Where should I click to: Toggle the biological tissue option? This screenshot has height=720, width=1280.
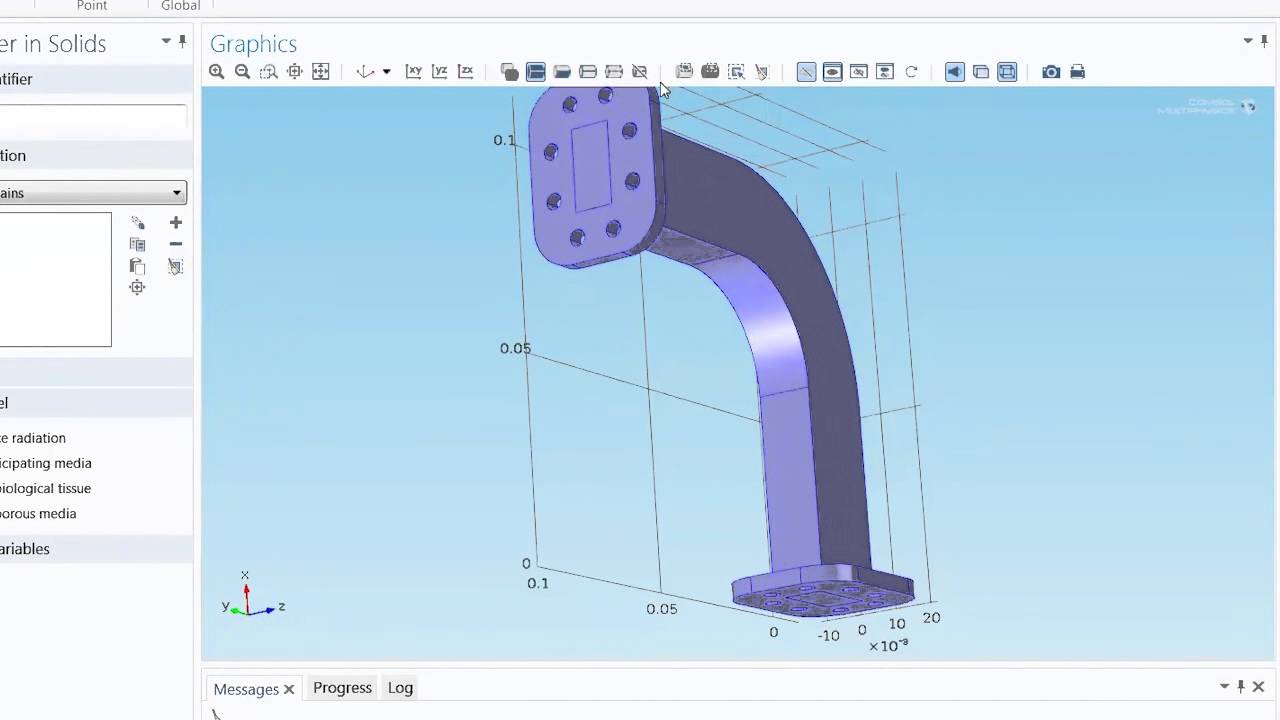pyautogui.click(x=46, y=488)
